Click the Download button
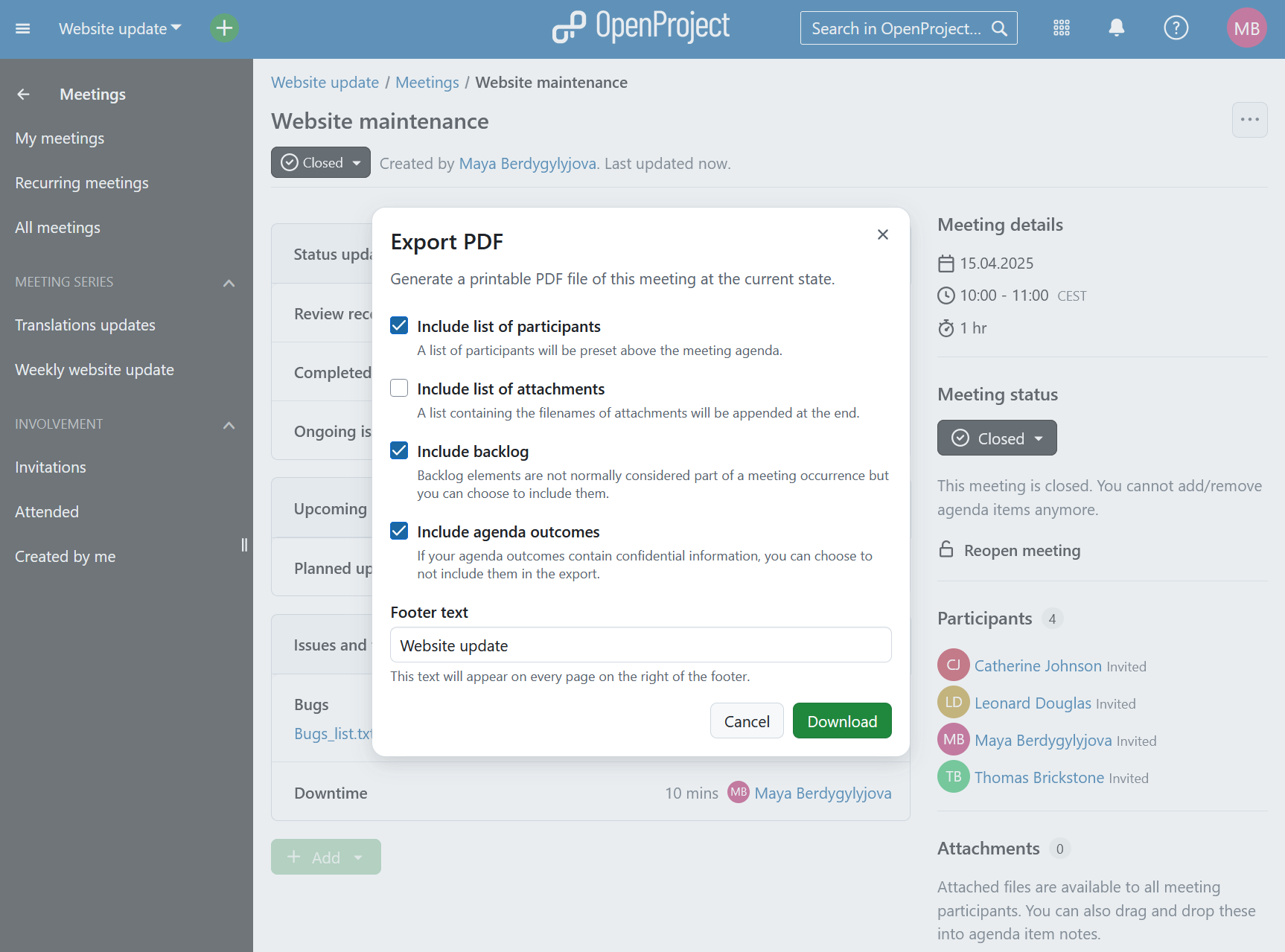The width and height of the screenshot is (1285, 952). point(841,721)
